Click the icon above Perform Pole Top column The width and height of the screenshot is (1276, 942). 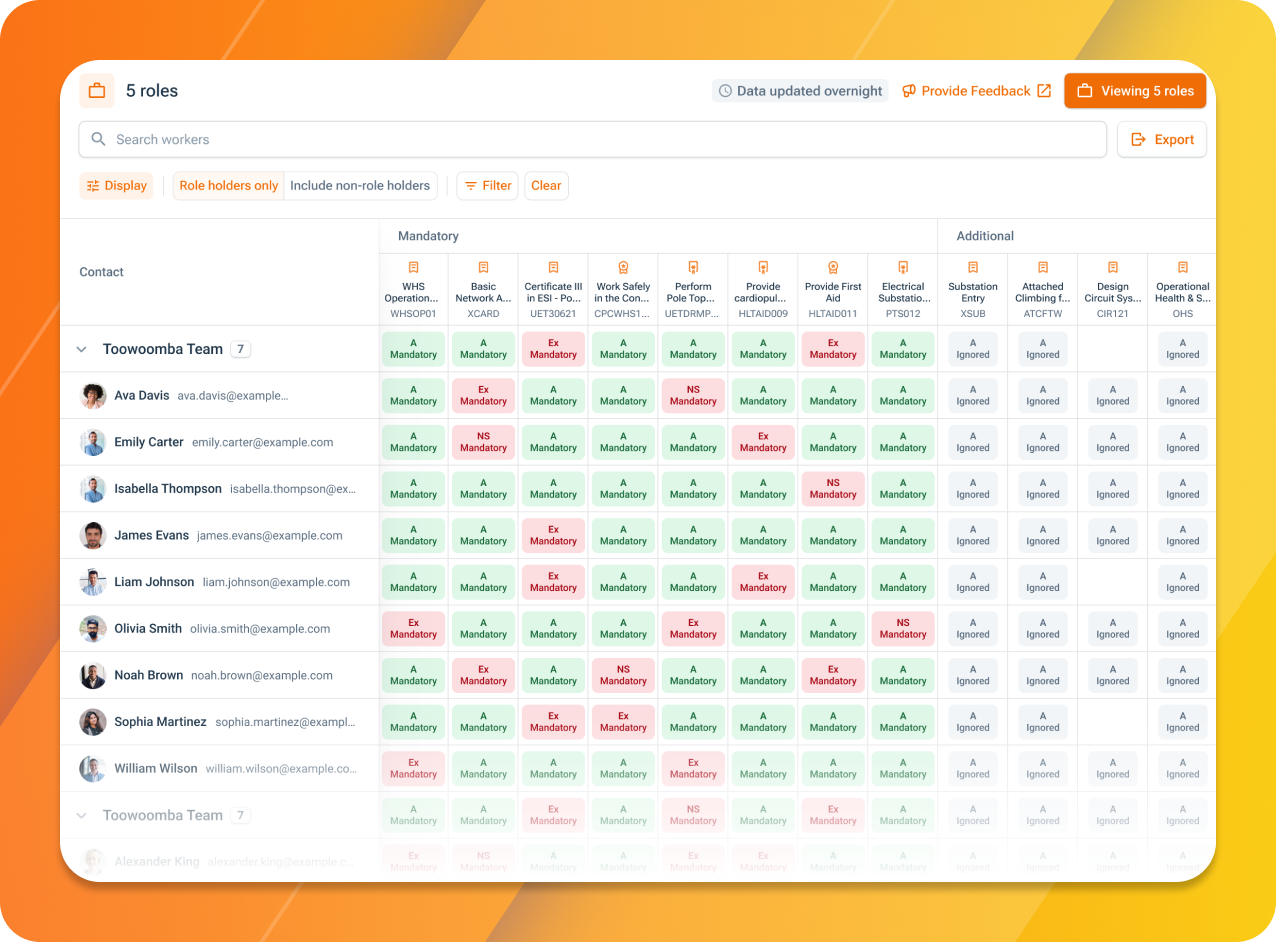pos(693,268)
